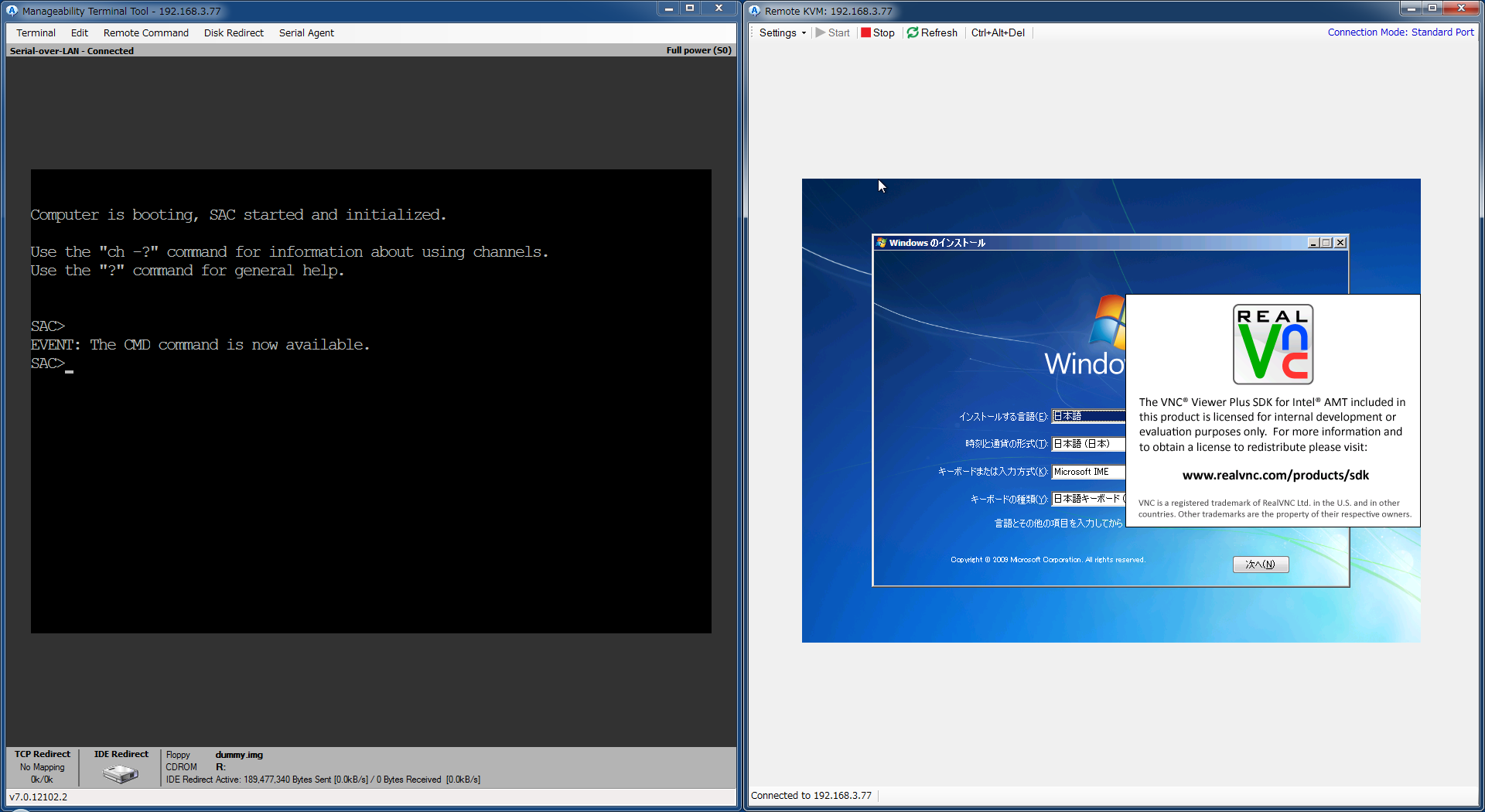Stop the Remote KVM session
Screen dimensions: 1485x812
point(878,32)
